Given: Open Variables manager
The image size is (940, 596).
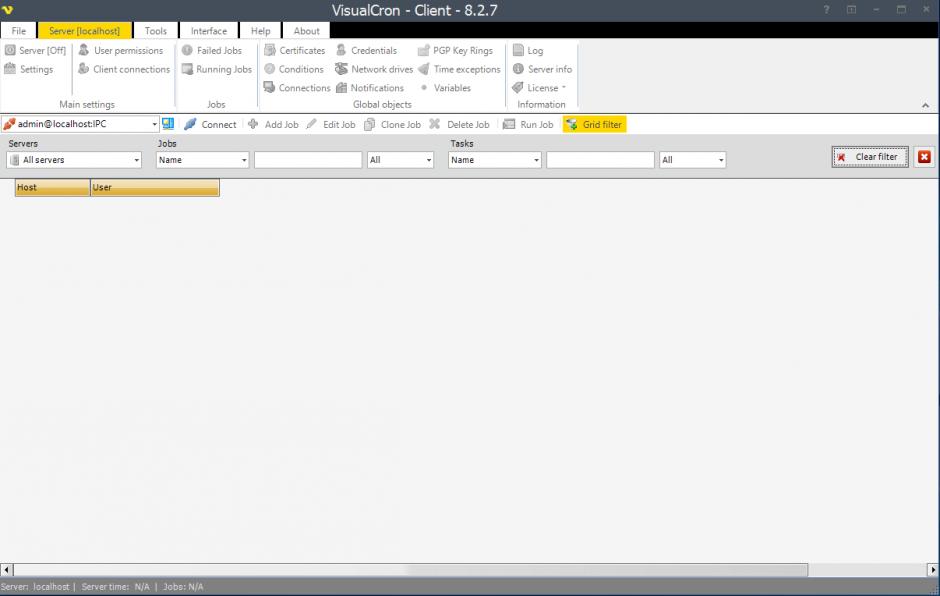Looking at the screenshot, I should [445, 88].
